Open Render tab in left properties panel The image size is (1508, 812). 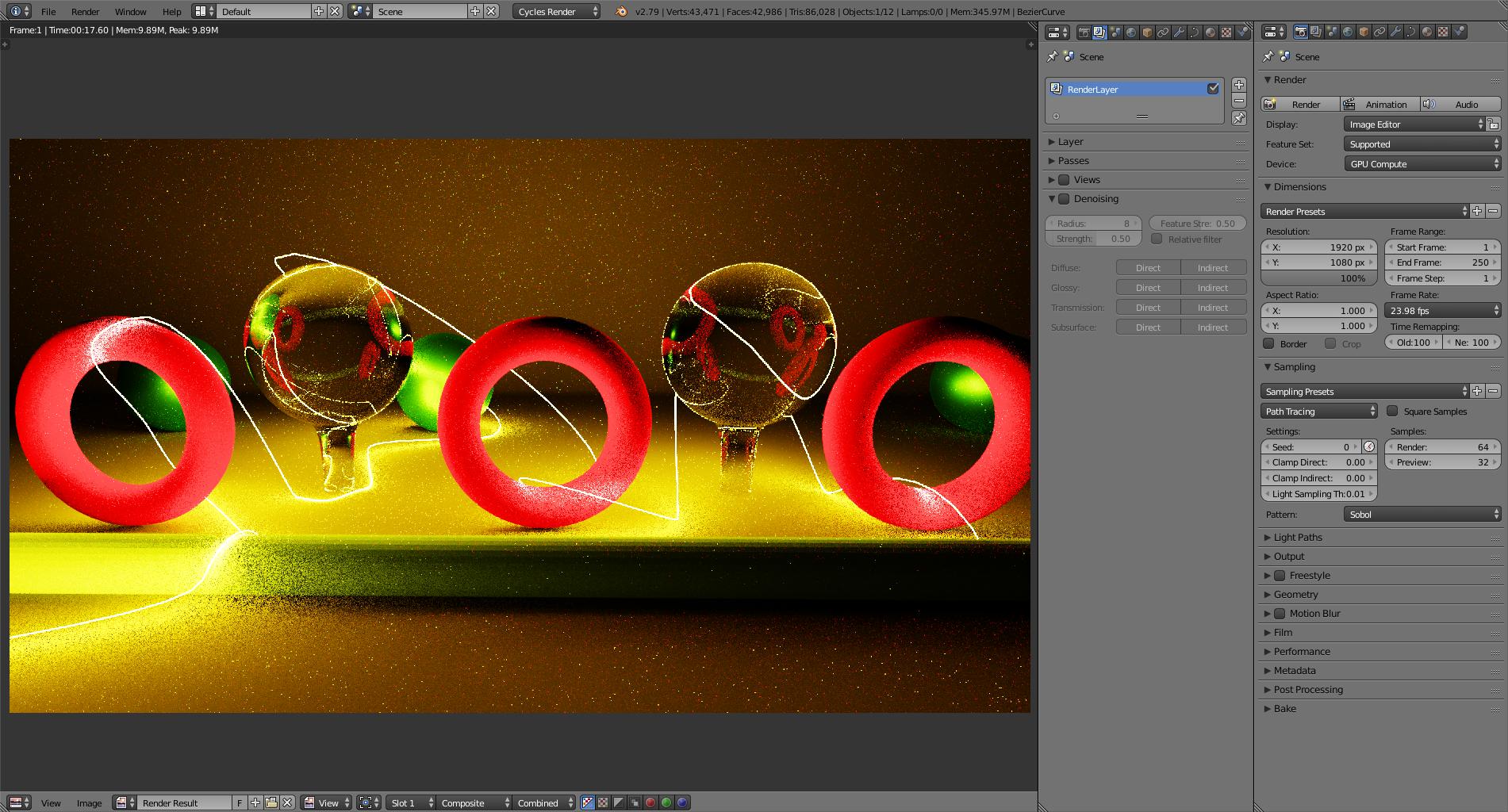[x=1083, y=33]
